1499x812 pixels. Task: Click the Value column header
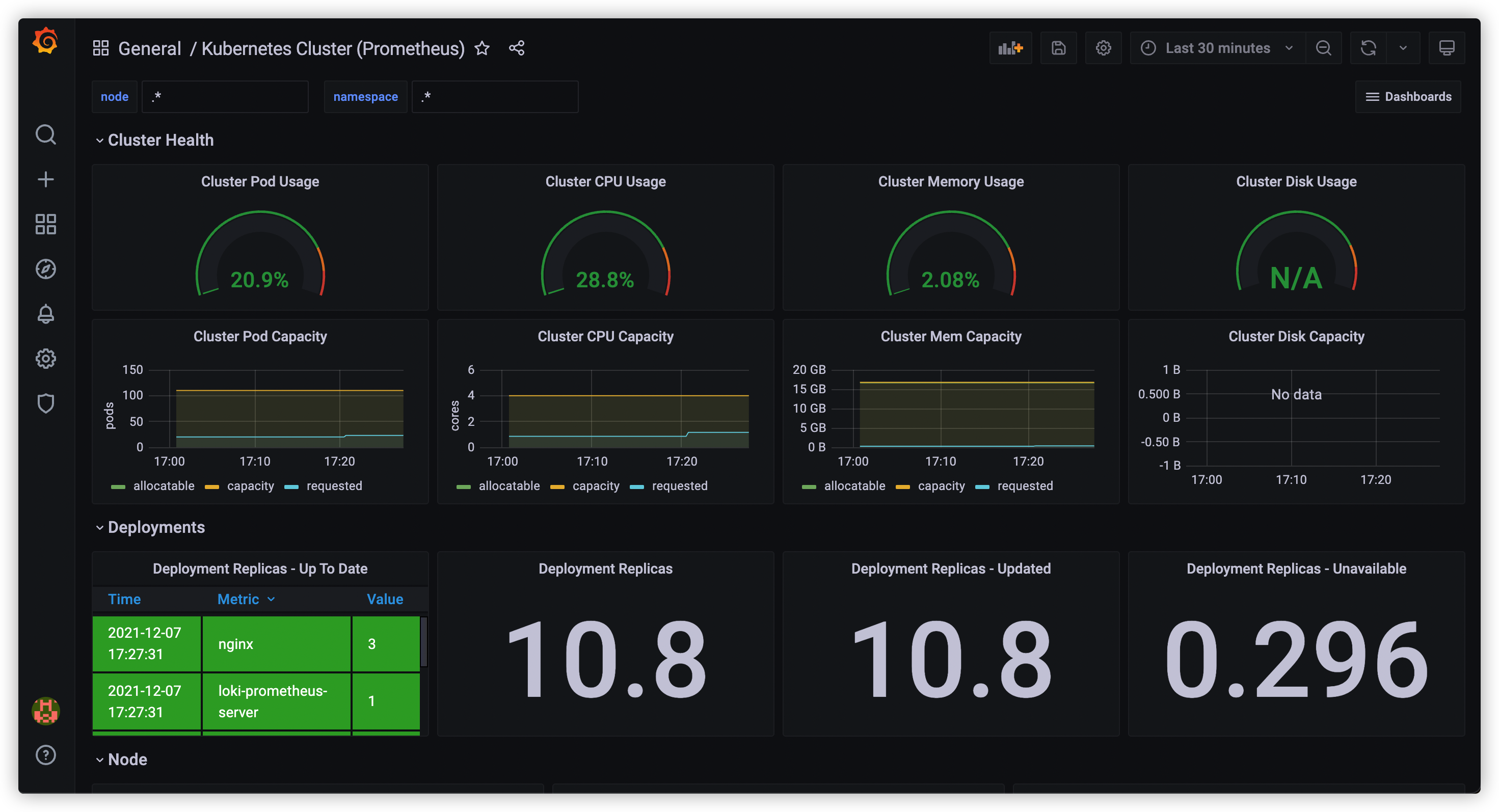pos(385,599)
